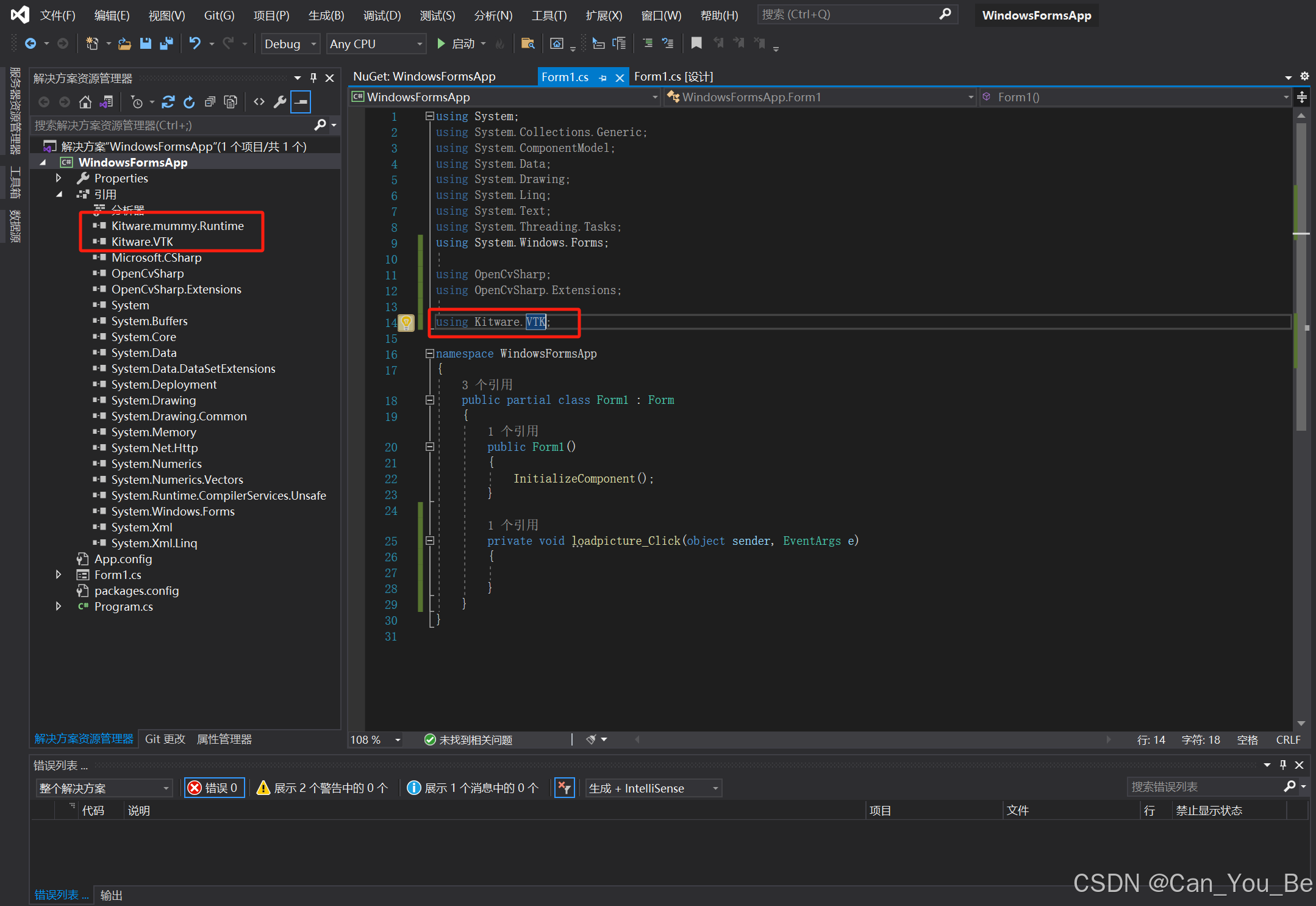This screenshot has height=906, width=1316.
Task: Click Home icon in Solution Explorer toolbar
Action: point(85,102)
